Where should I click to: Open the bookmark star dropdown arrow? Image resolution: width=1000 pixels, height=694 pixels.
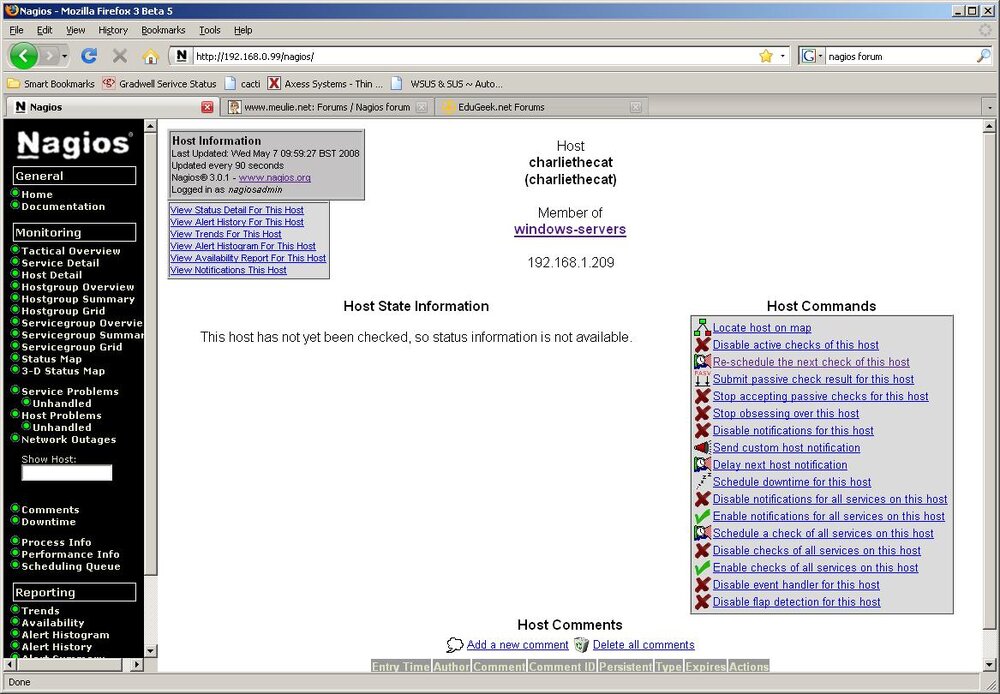point(783,56)
